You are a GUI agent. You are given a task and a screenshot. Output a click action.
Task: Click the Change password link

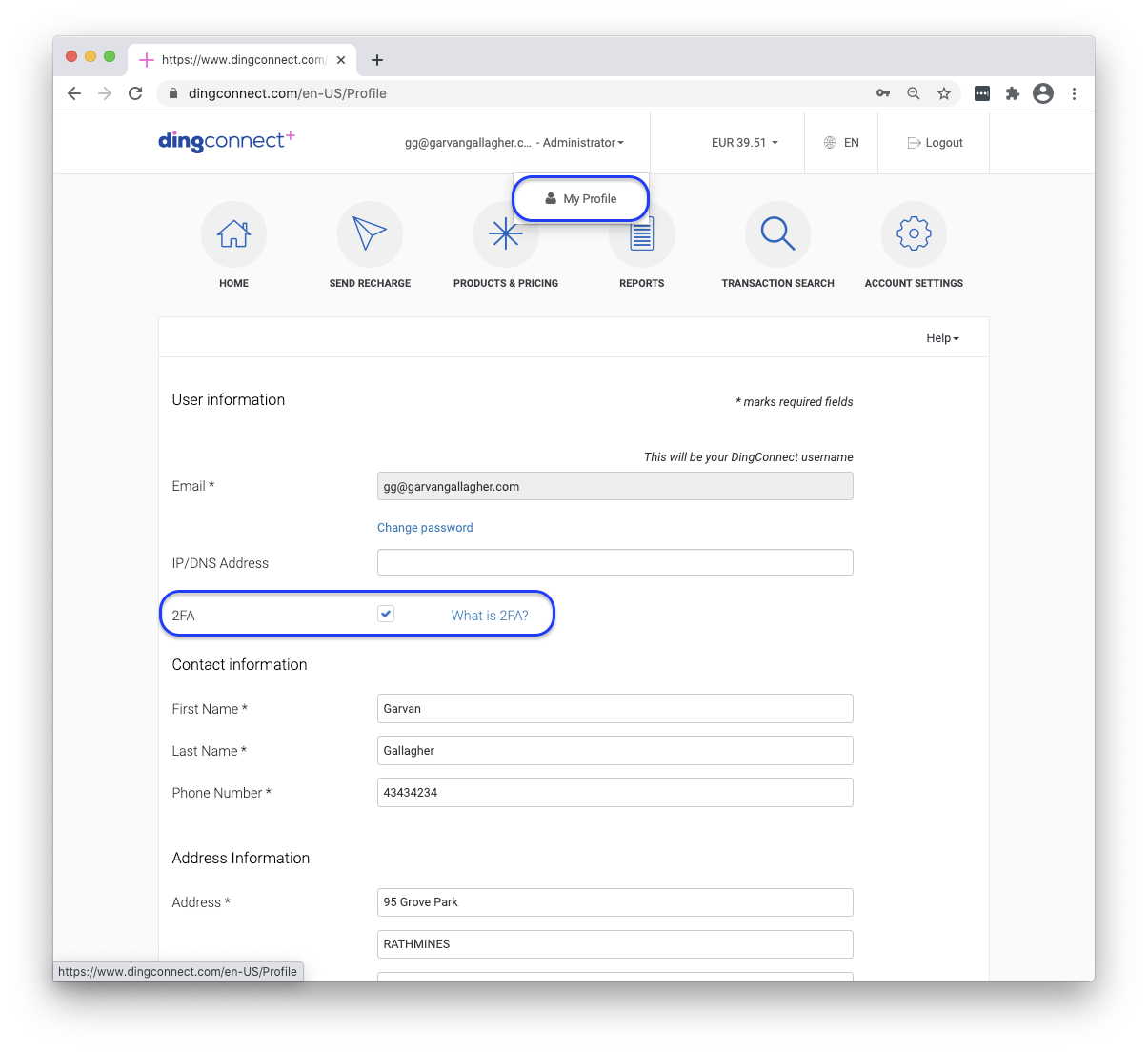pyautogui.click(x=425, y=527)
